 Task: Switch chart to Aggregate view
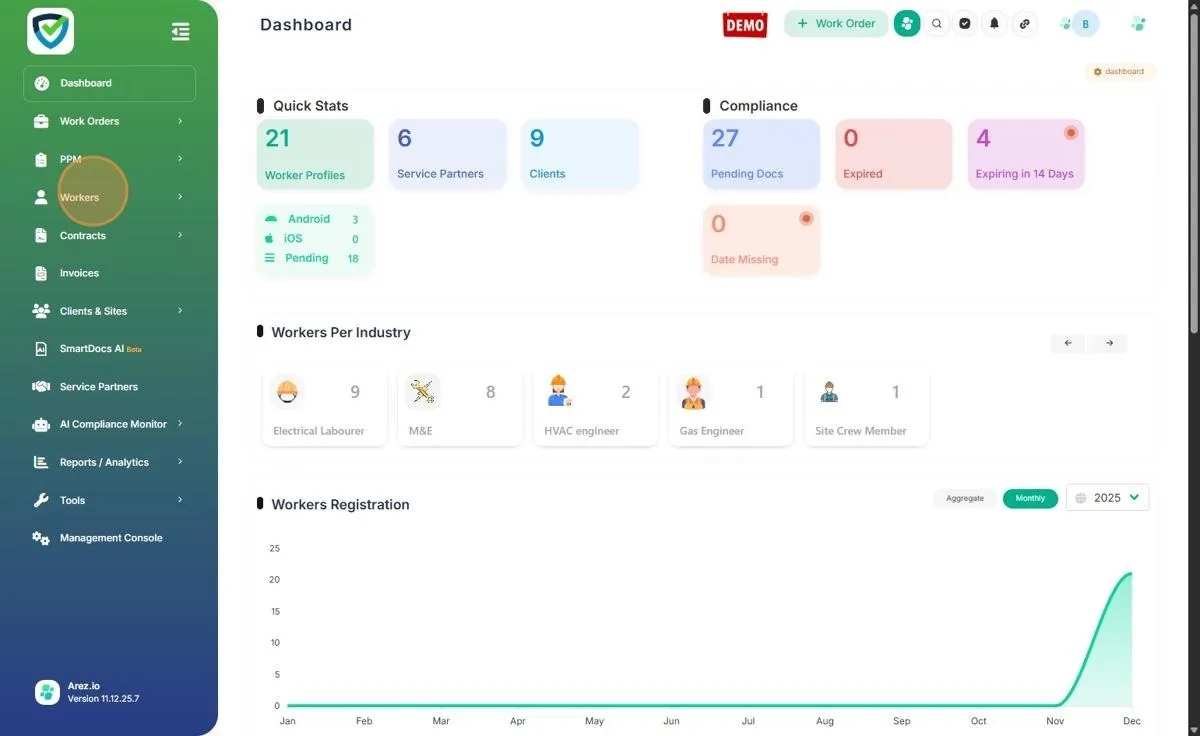click(x=965, y=498)
